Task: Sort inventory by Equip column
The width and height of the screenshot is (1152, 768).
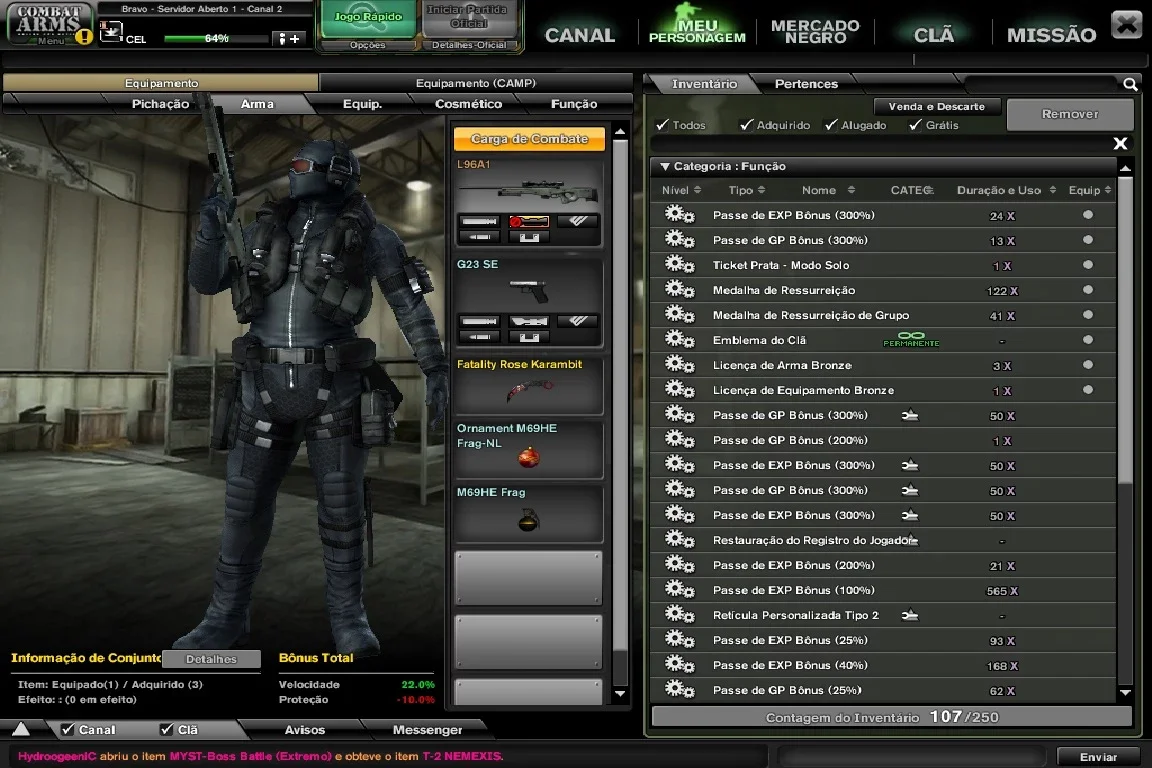Action: click(1090, 190)
